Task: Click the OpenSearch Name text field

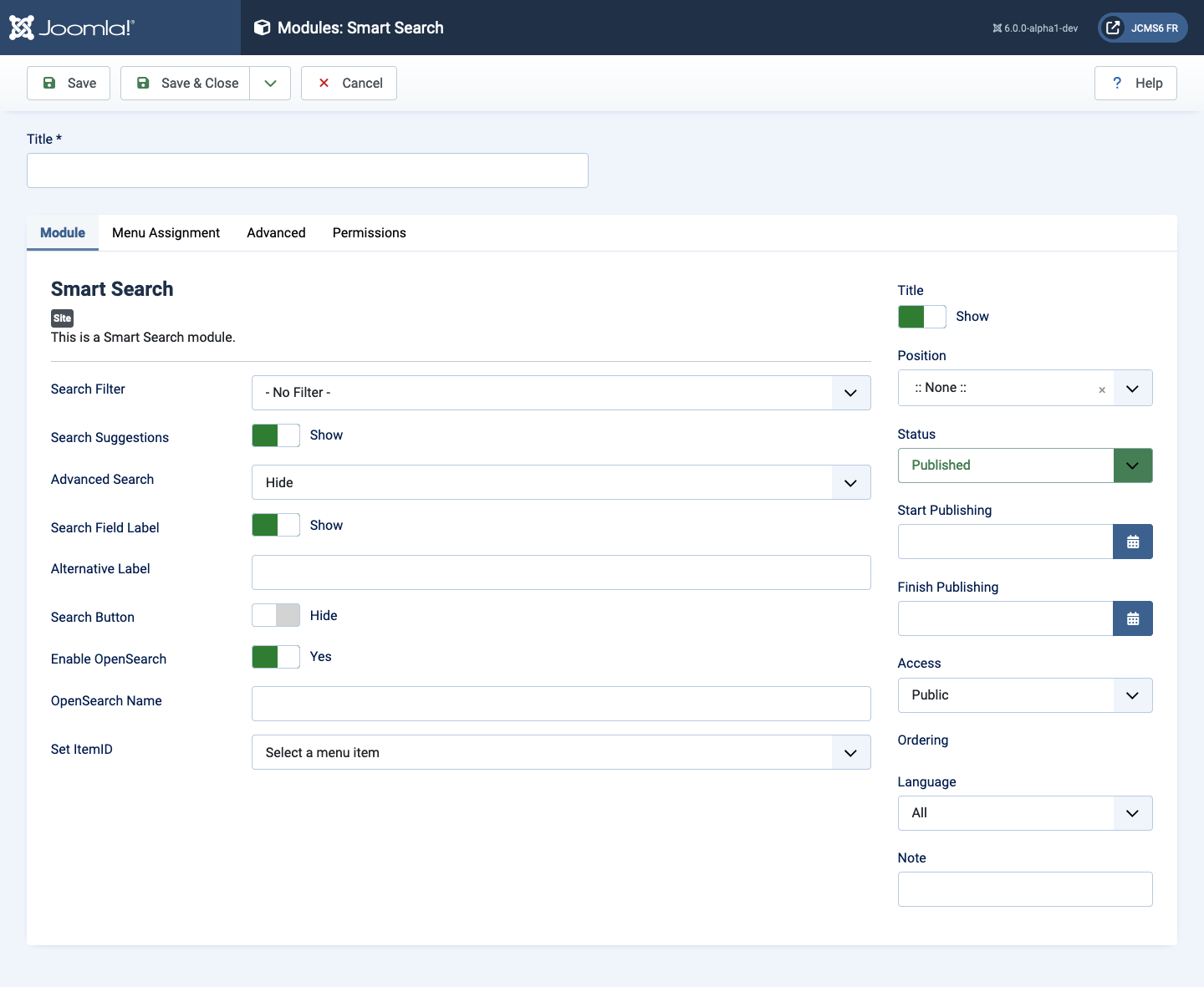Action: coord(561,704)
